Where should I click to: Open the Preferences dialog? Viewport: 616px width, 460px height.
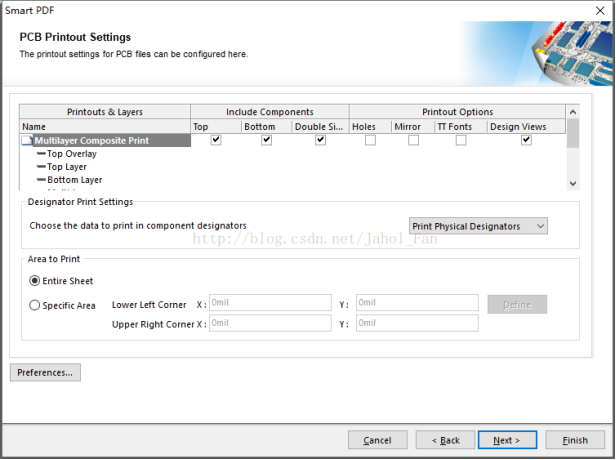[45, 373]
